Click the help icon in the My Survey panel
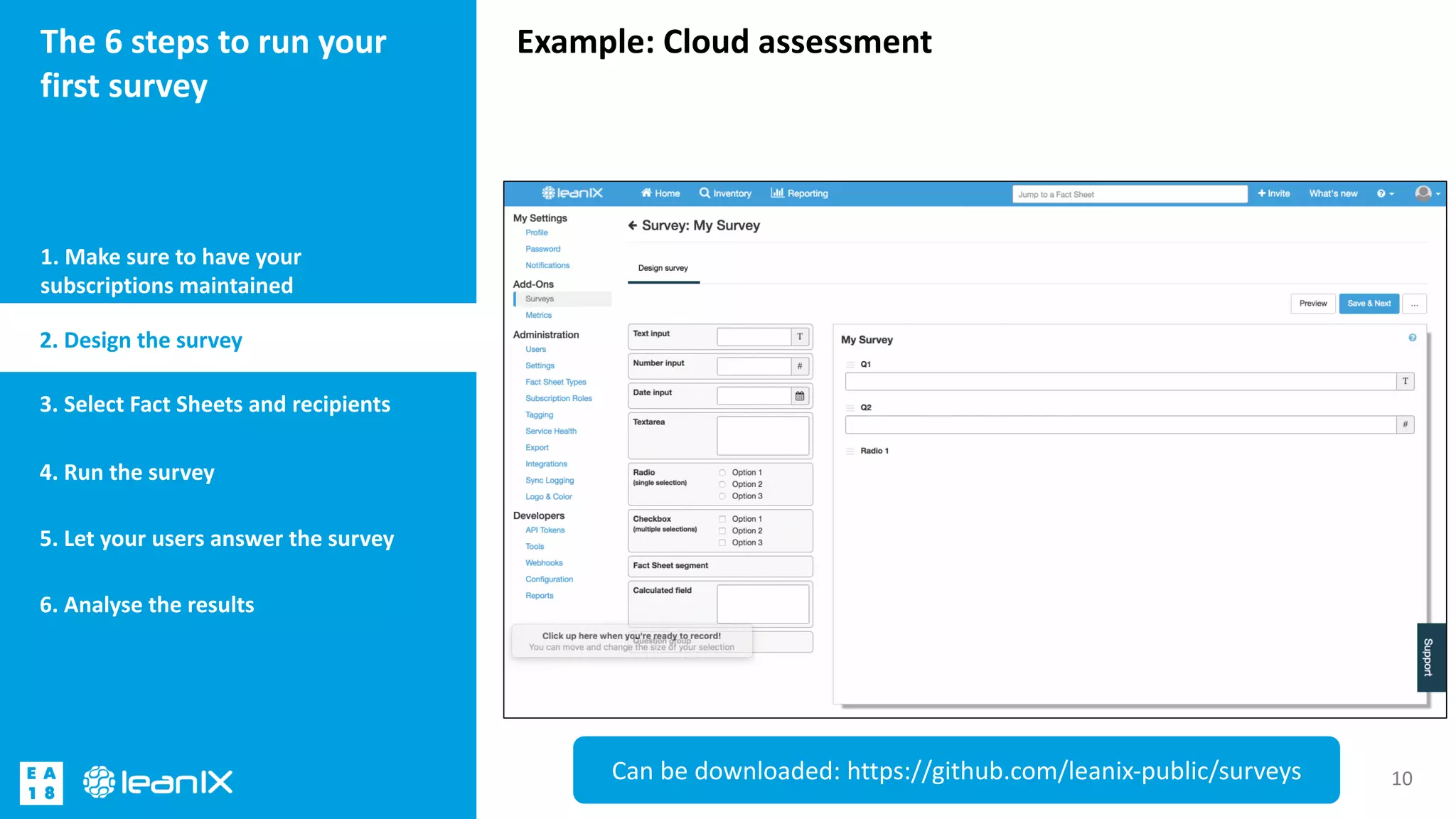The image size is (1456, 819). 1412,338
